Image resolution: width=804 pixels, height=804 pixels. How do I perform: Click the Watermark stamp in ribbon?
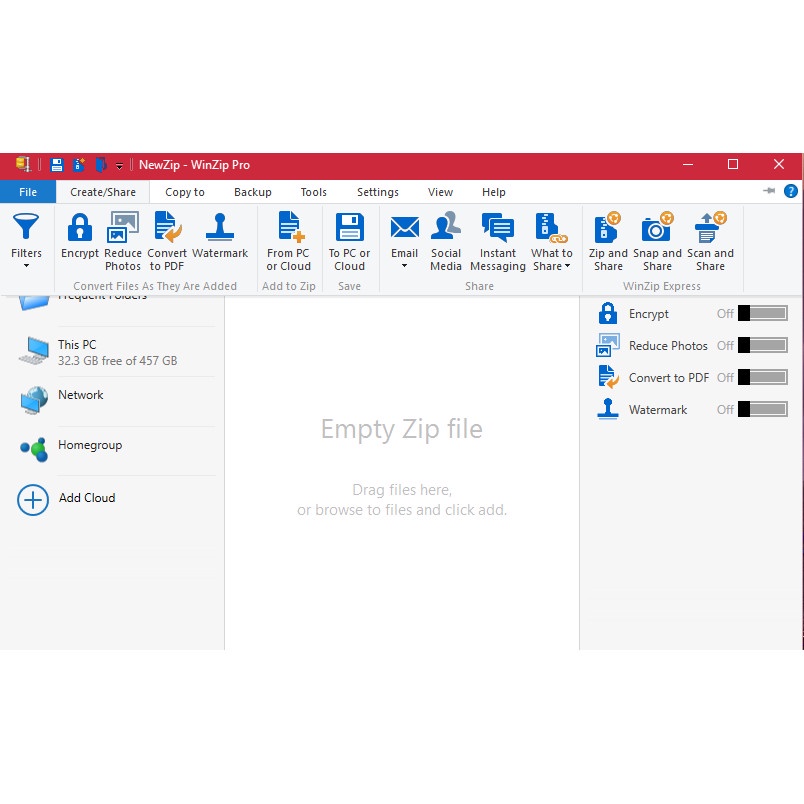(x=220, y=228)
